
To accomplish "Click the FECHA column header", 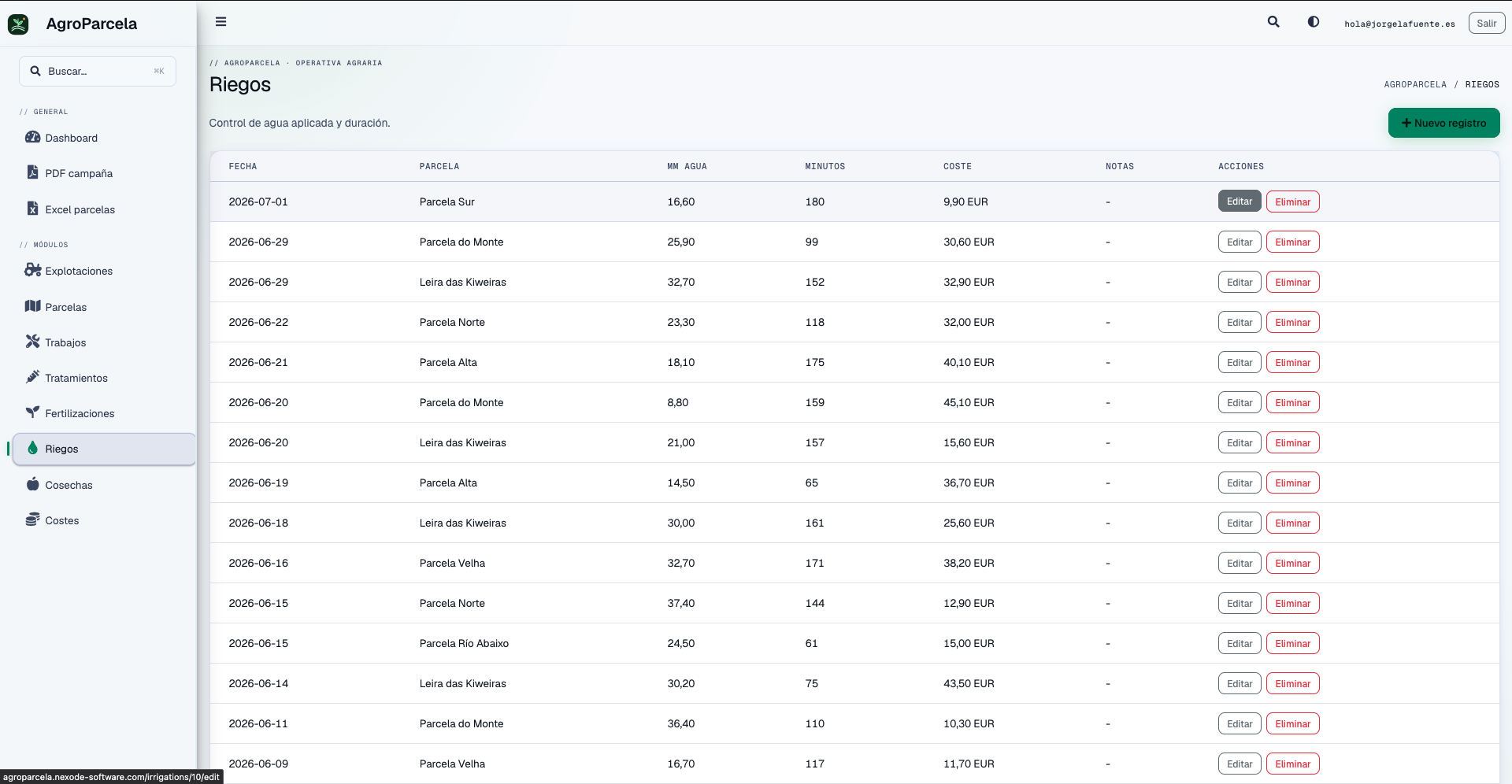I will click(243, 166).
